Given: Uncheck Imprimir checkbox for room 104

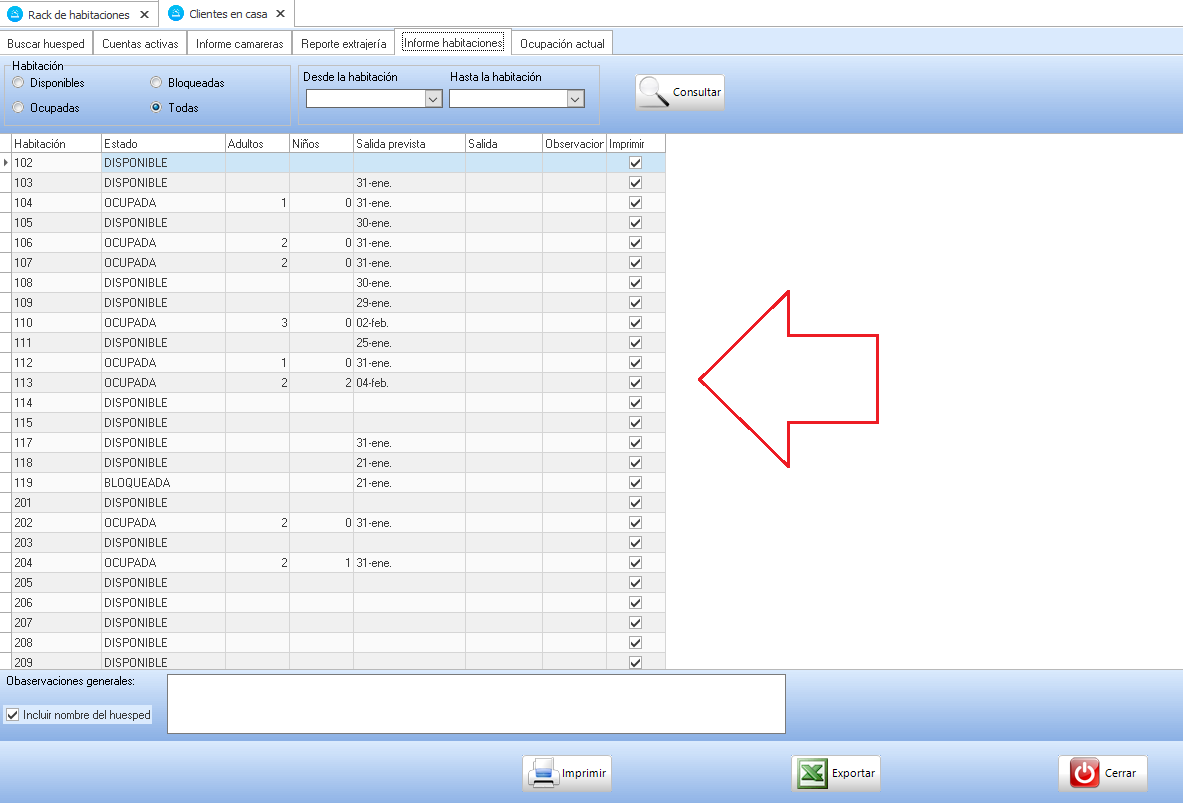Looking at the screenshot, I should [635, 203].
